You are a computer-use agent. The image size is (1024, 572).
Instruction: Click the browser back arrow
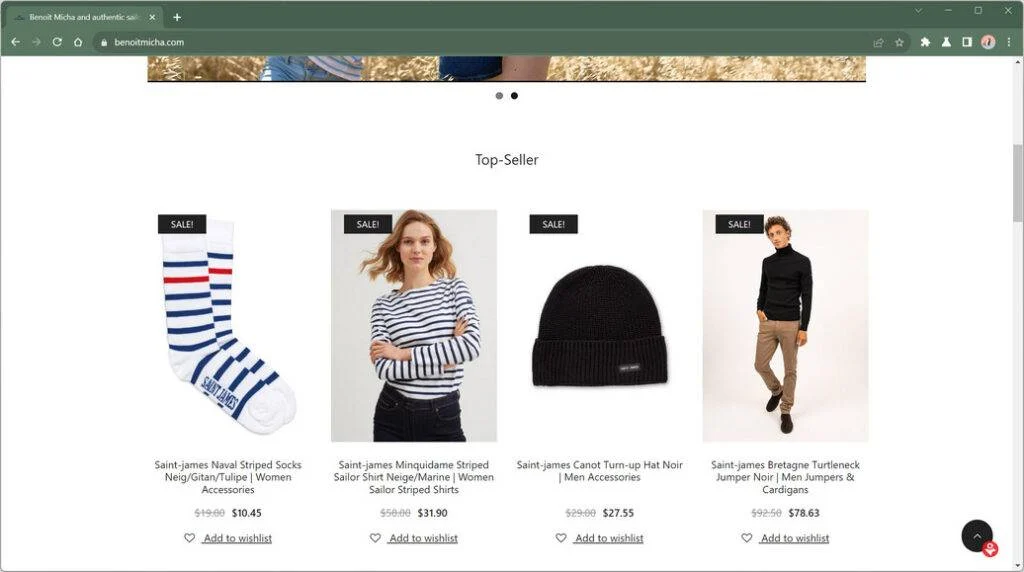point(16,42)
